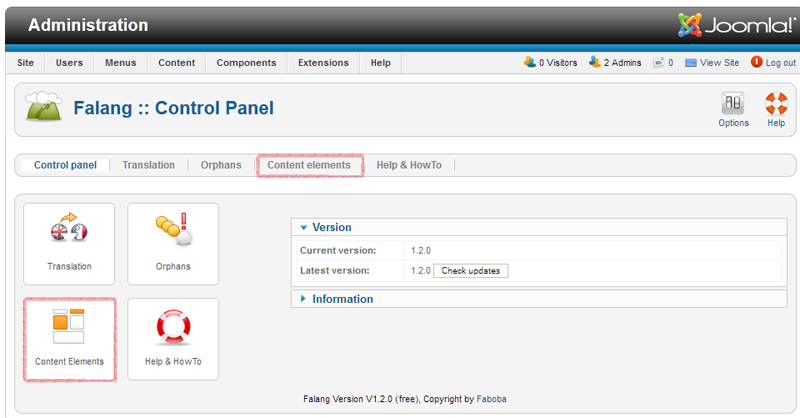Open the Site menu
This screenshot has height=418, width=800.
26,63
